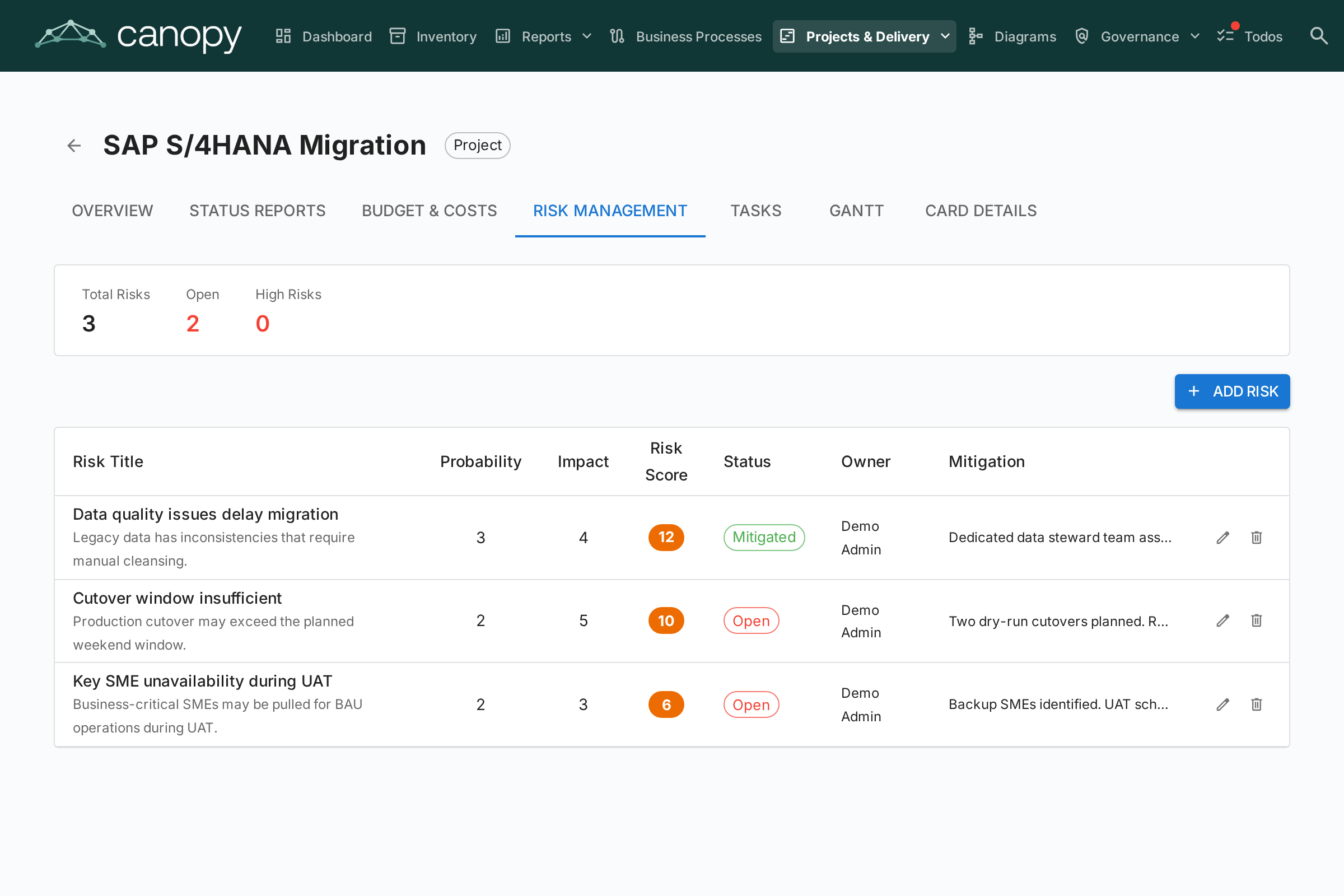Image resolution: width=1344 pixels, height=896 pixels.
Task: Click the Open risks count 2
Action: click(x=193, y=324)
